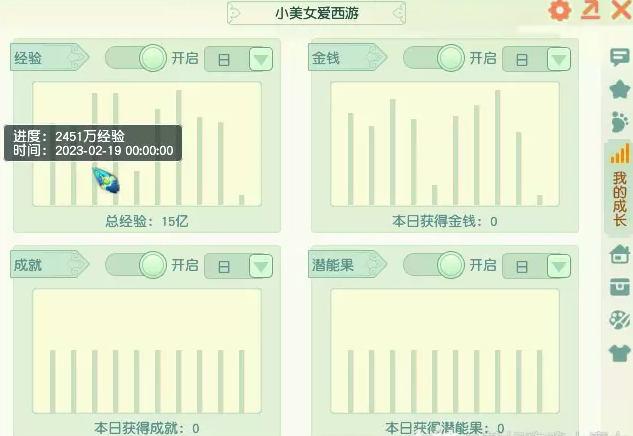Screen dimensions: 633x436
Task: Expand the 成就 period dropdown arrow
Action: click(x=261, y=266)
